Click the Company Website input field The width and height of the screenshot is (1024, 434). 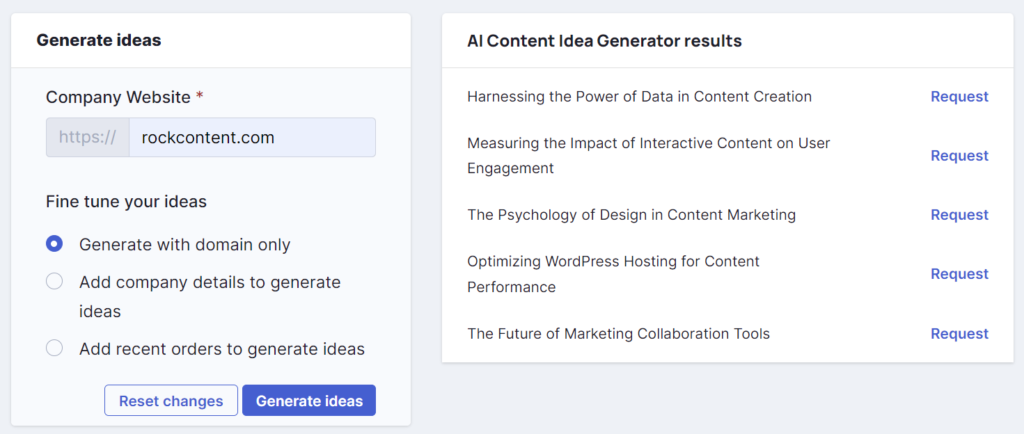tap(252, 137)
